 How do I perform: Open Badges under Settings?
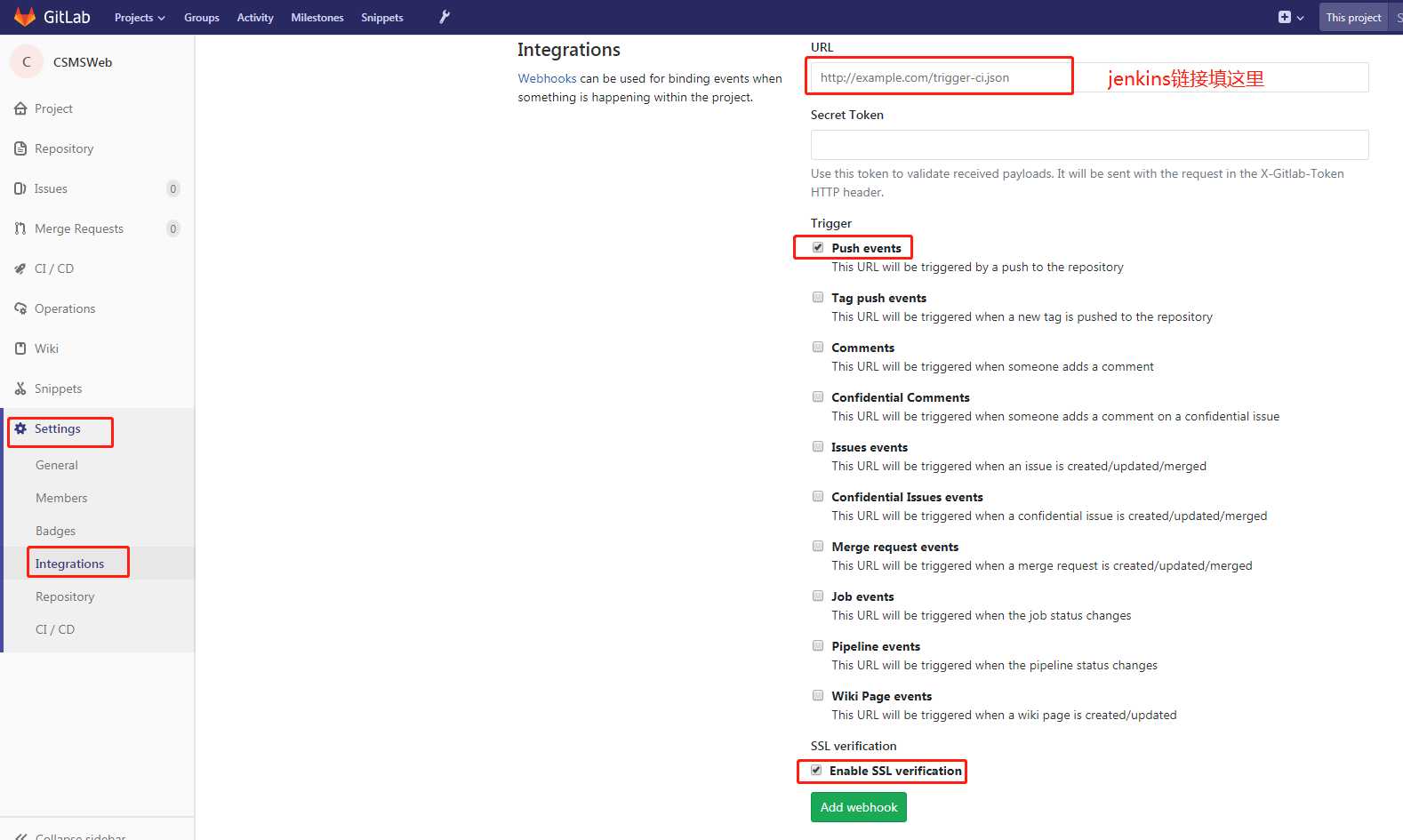(x=55, y=531)
